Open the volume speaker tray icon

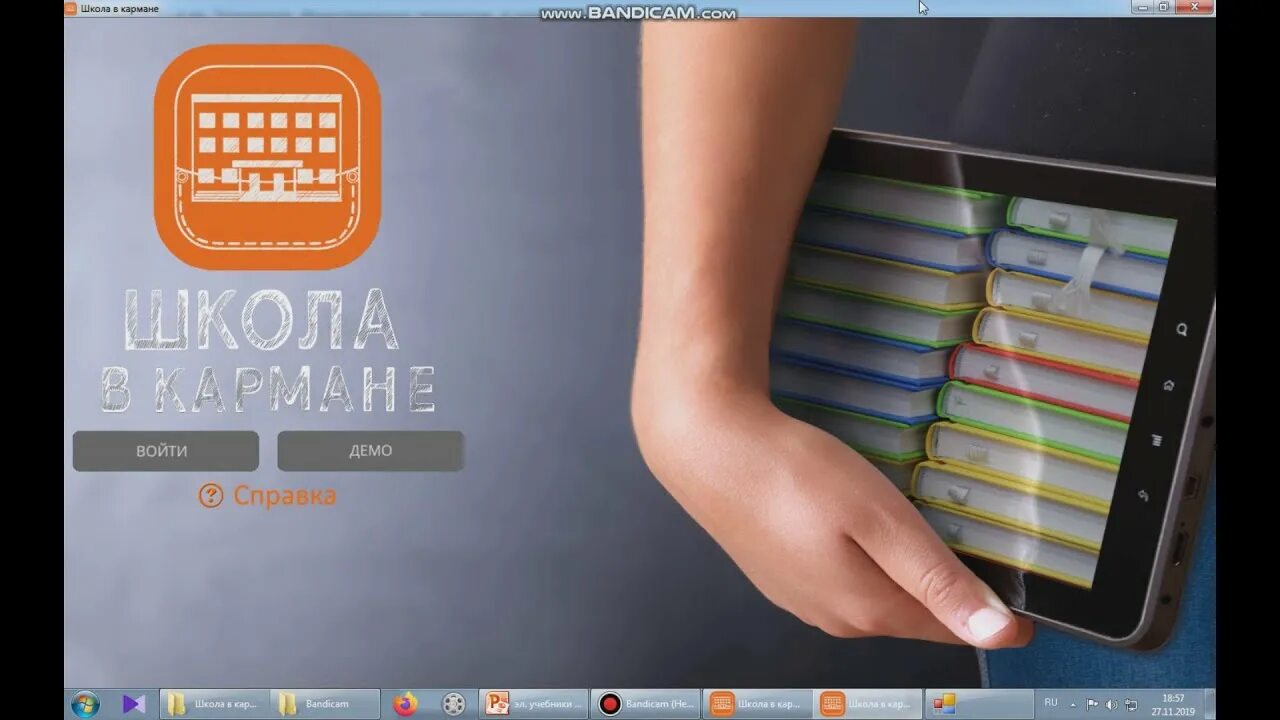[x=1111, y=705]
